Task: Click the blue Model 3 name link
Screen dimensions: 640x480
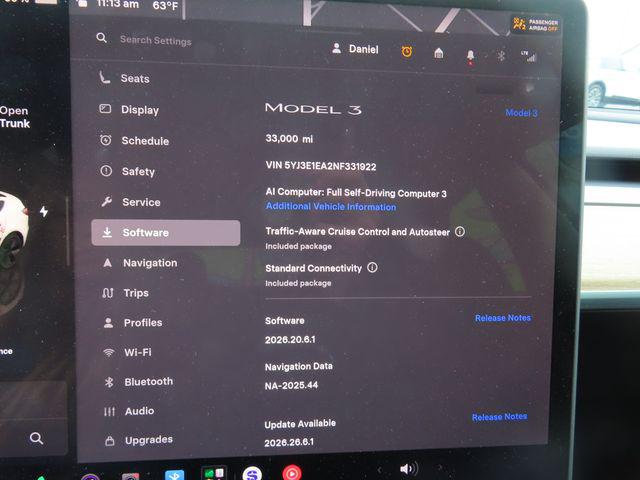Action: coord(521,113)
